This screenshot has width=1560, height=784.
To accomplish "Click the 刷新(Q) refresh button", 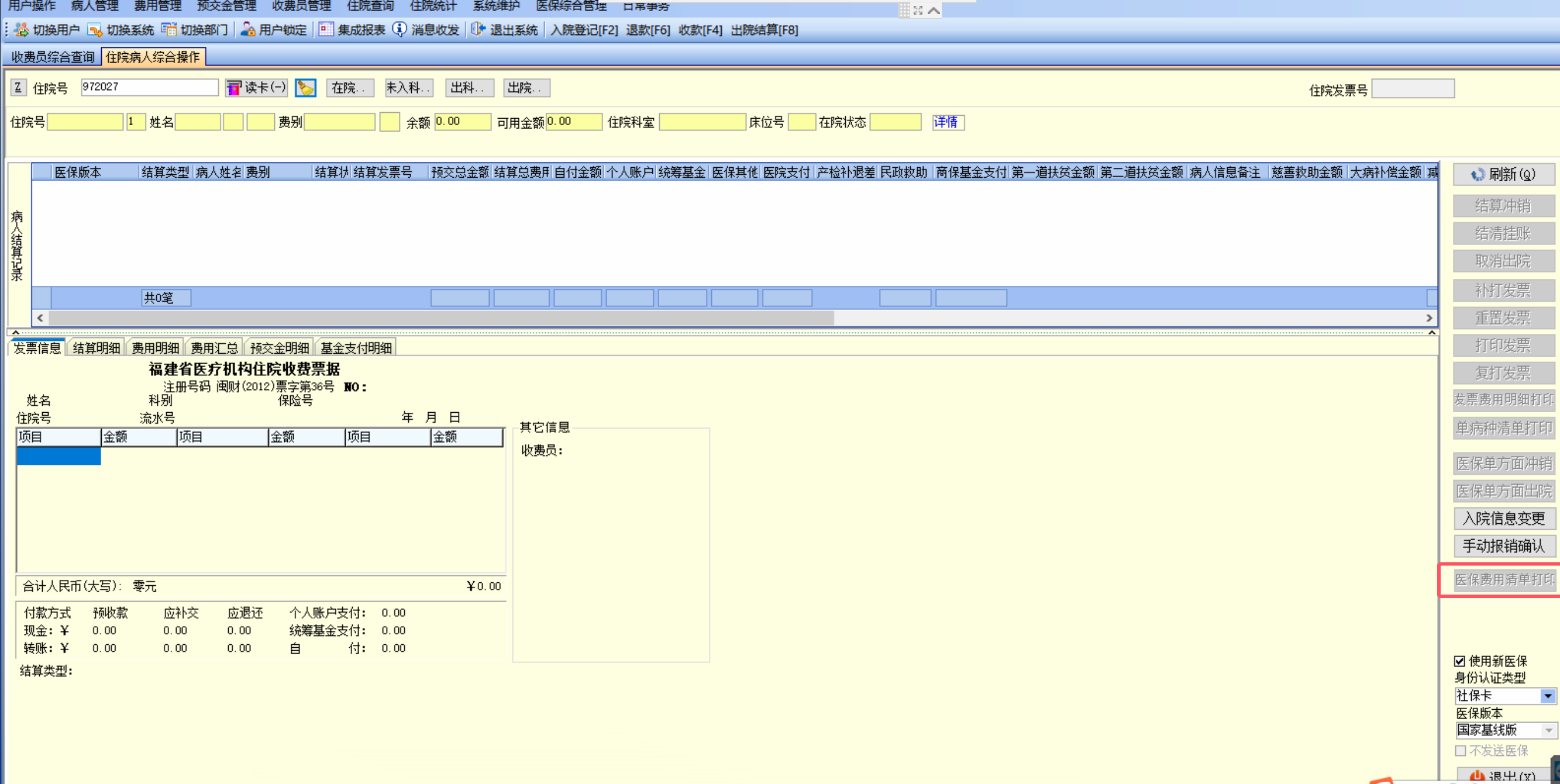I will 1503,174.
